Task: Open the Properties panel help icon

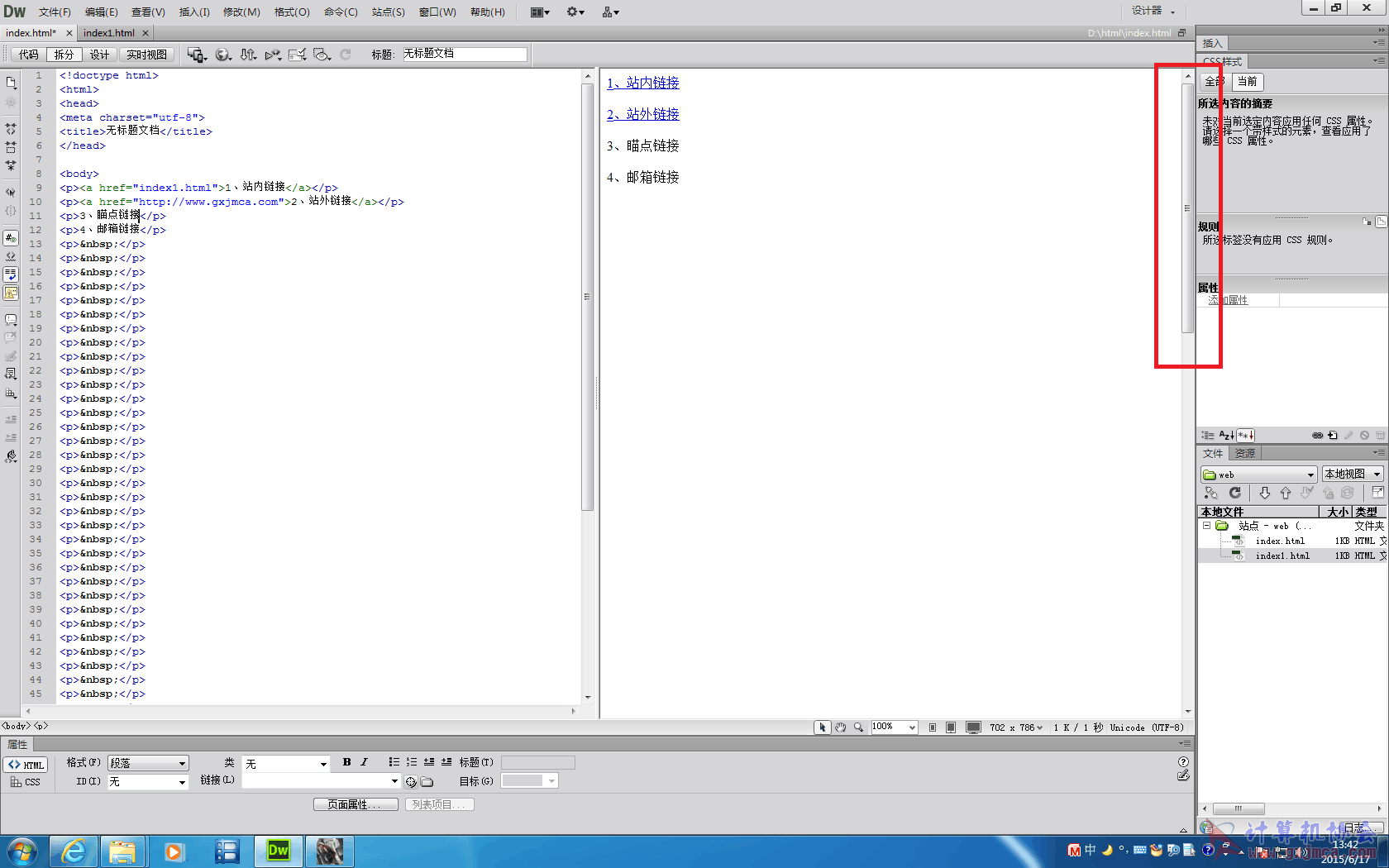Action: pos(1183,761)
